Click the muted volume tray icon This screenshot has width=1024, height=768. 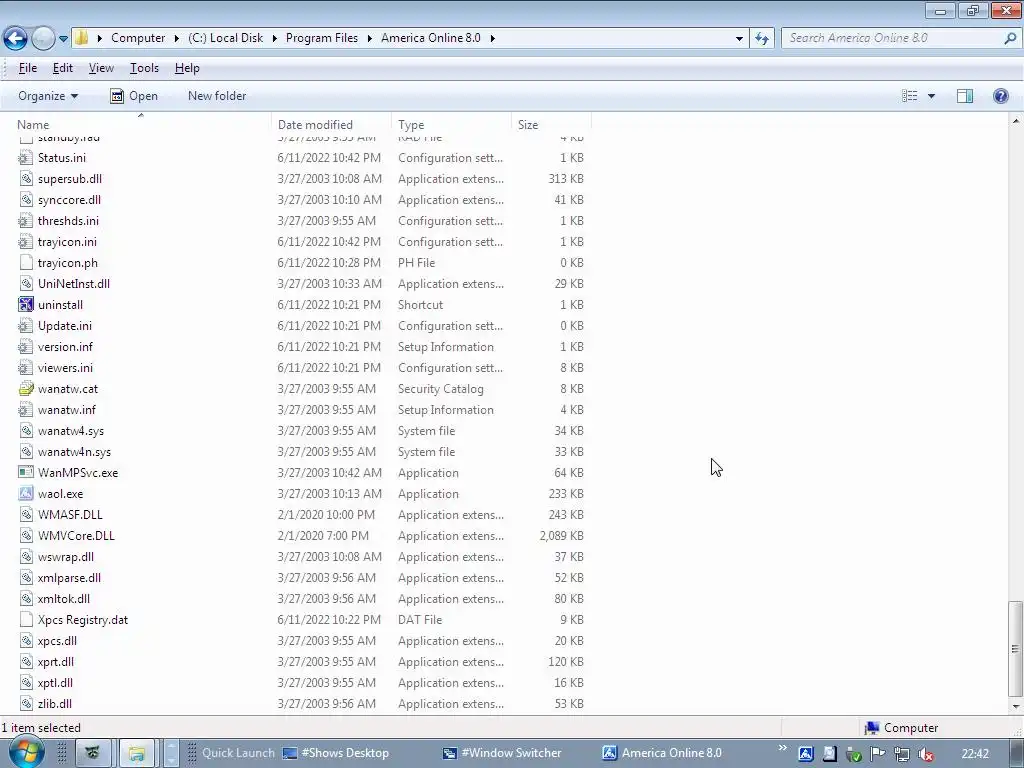(926, 754)
